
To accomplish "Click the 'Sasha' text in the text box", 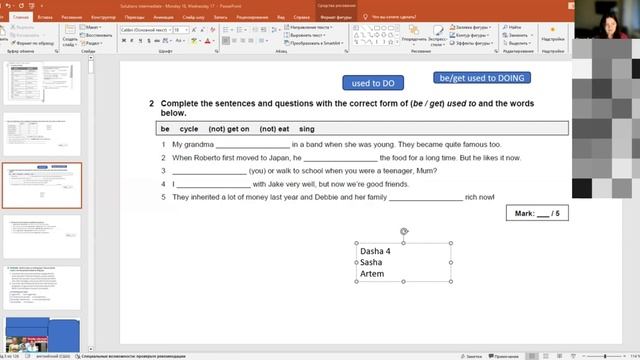I will [371, 262].
